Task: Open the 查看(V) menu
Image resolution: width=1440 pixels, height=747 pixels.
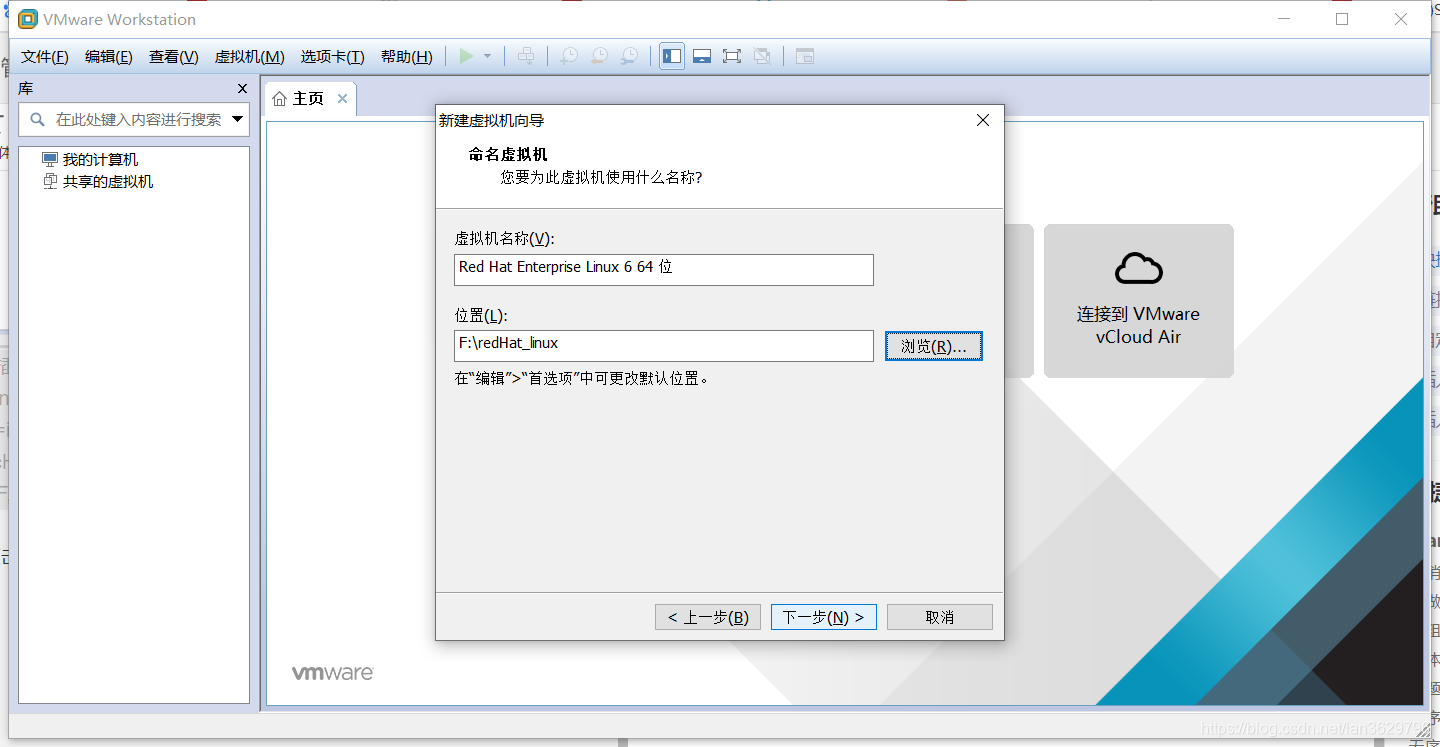Action: [x=174, y=57]
